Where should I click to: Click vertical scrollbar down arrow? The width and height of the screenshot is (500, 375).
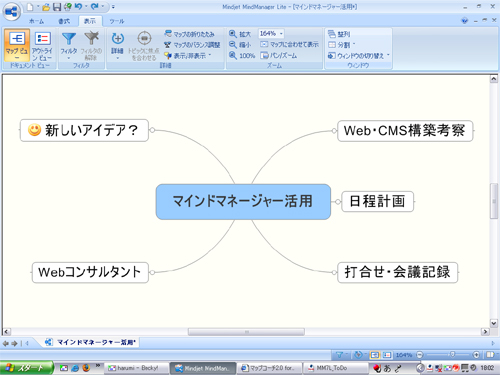pos(494,323)
